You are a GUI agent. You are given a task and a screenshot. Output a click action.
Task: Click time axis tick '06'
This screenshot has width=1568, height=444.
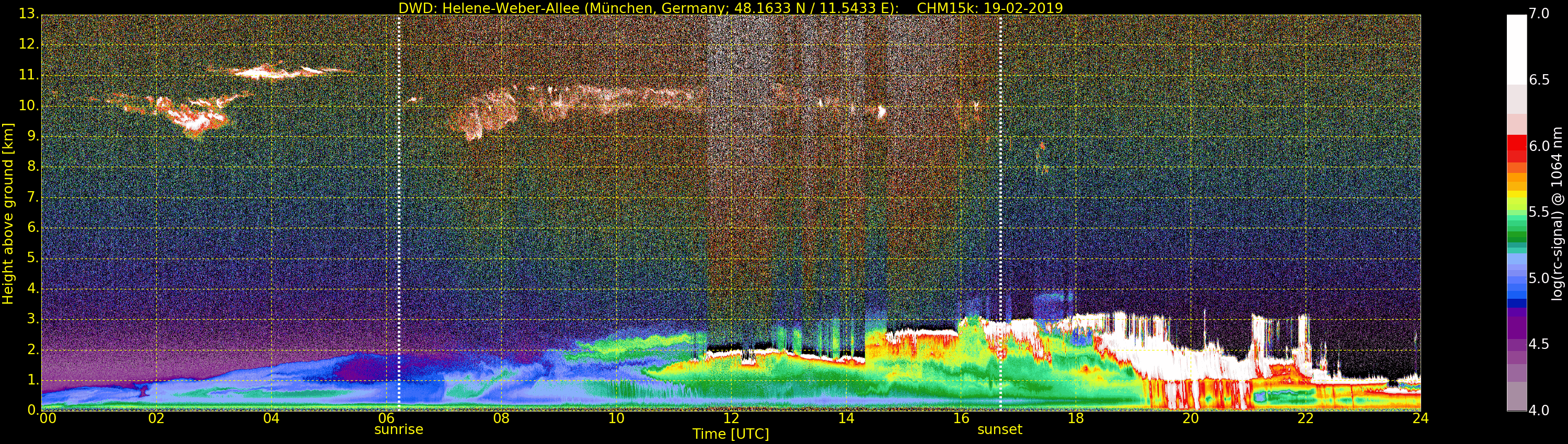(387, 418)
